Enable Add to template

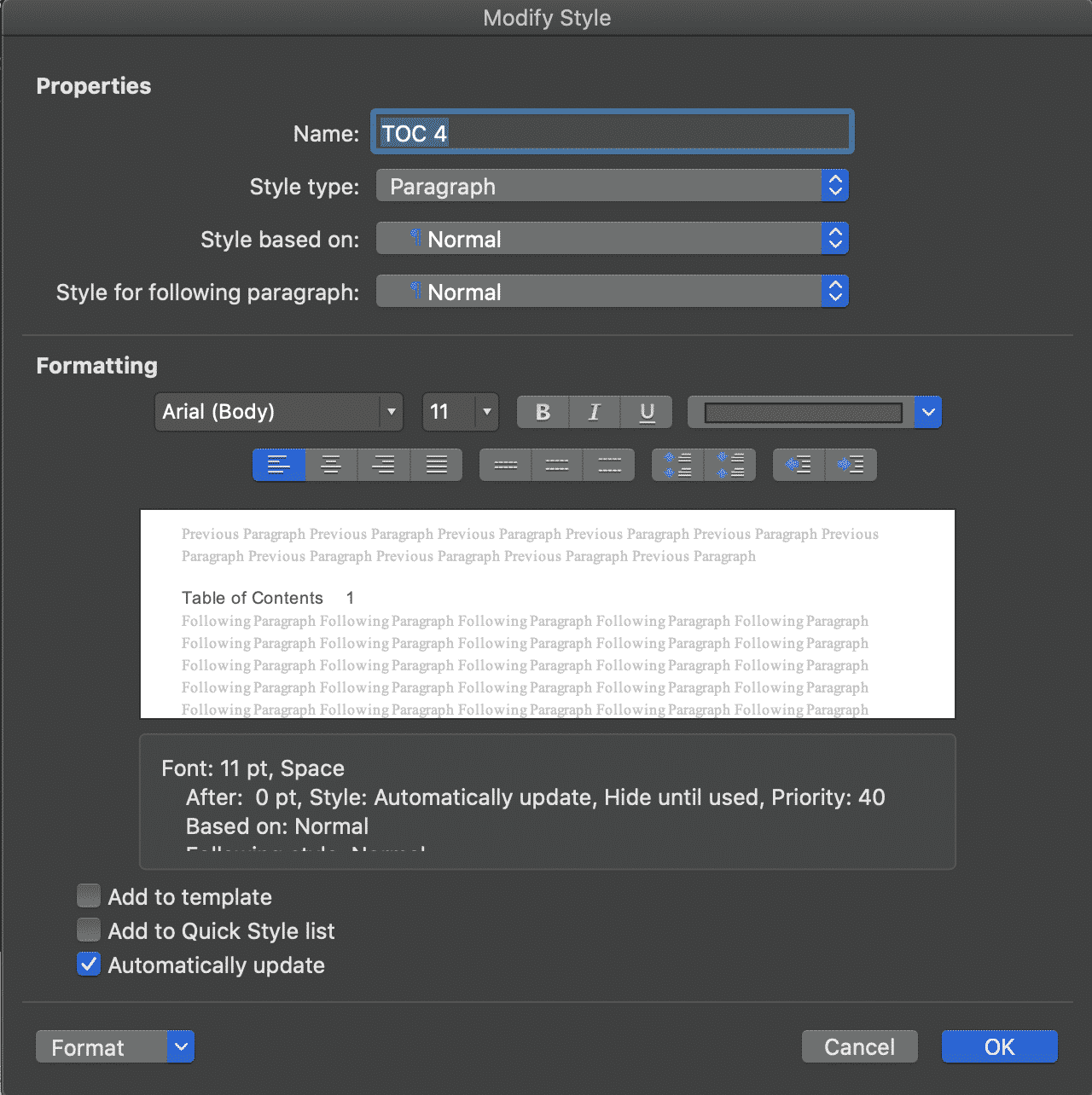click(x=88, y=895)
